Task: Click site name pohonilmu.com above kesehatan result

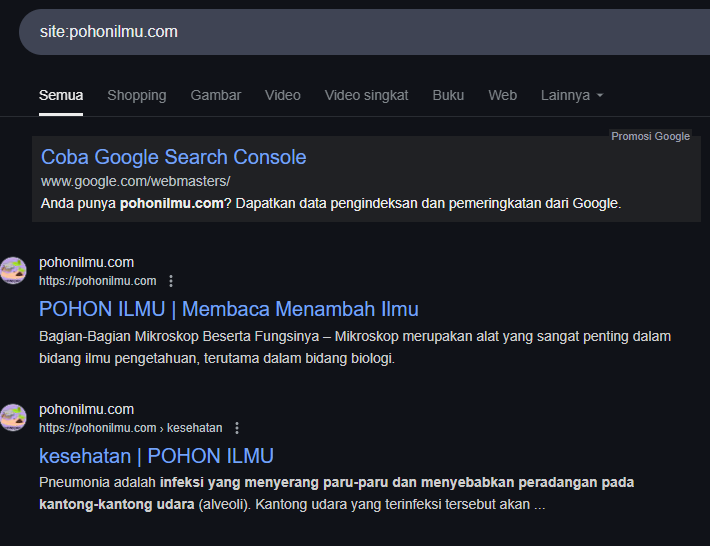Action: click(86, 409)
